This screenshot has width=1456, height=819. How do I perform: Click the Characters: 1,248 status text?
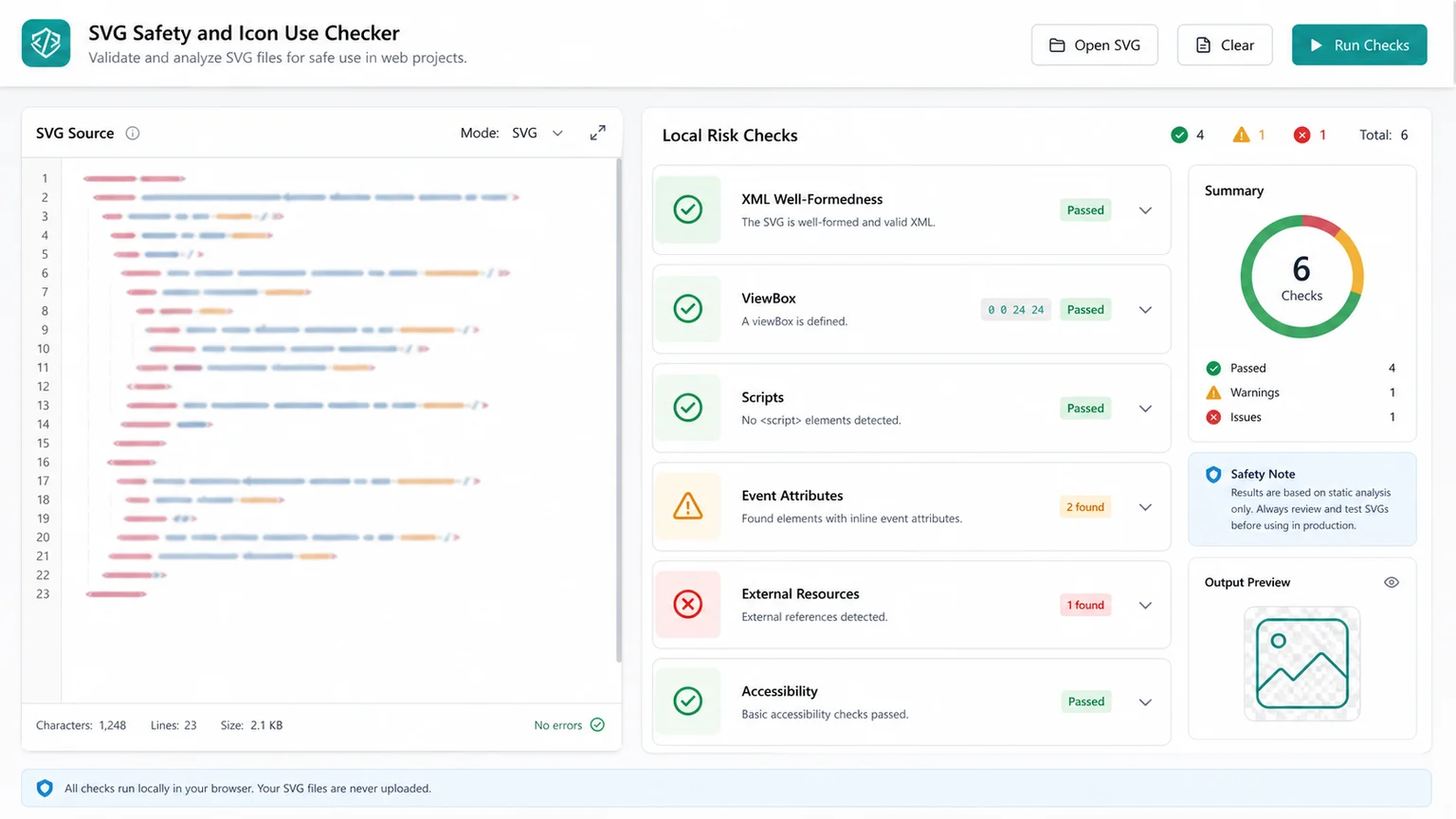81,725
